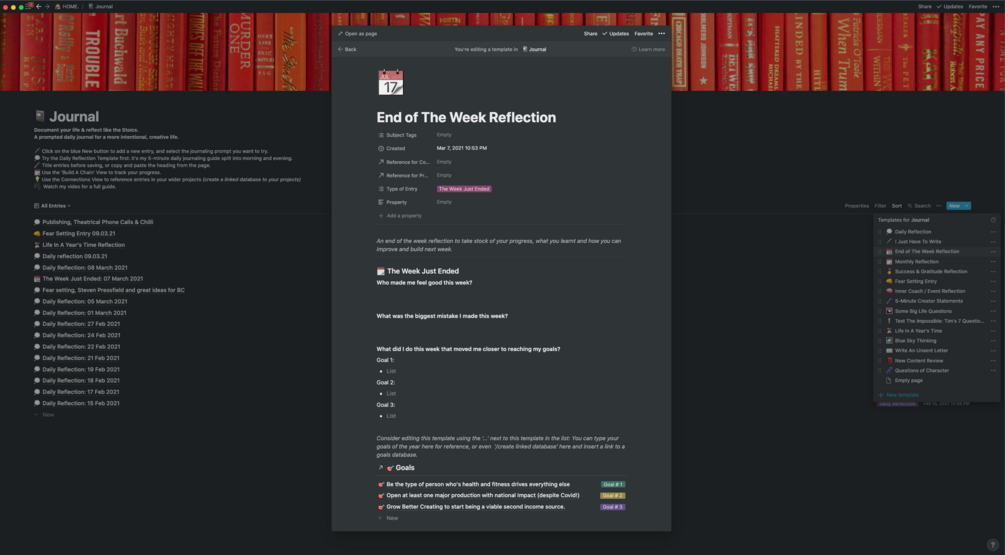Click the Sort option in toolbar
Image resolution: width=1005 pixels, height=555 pixels.
(897, 206)
